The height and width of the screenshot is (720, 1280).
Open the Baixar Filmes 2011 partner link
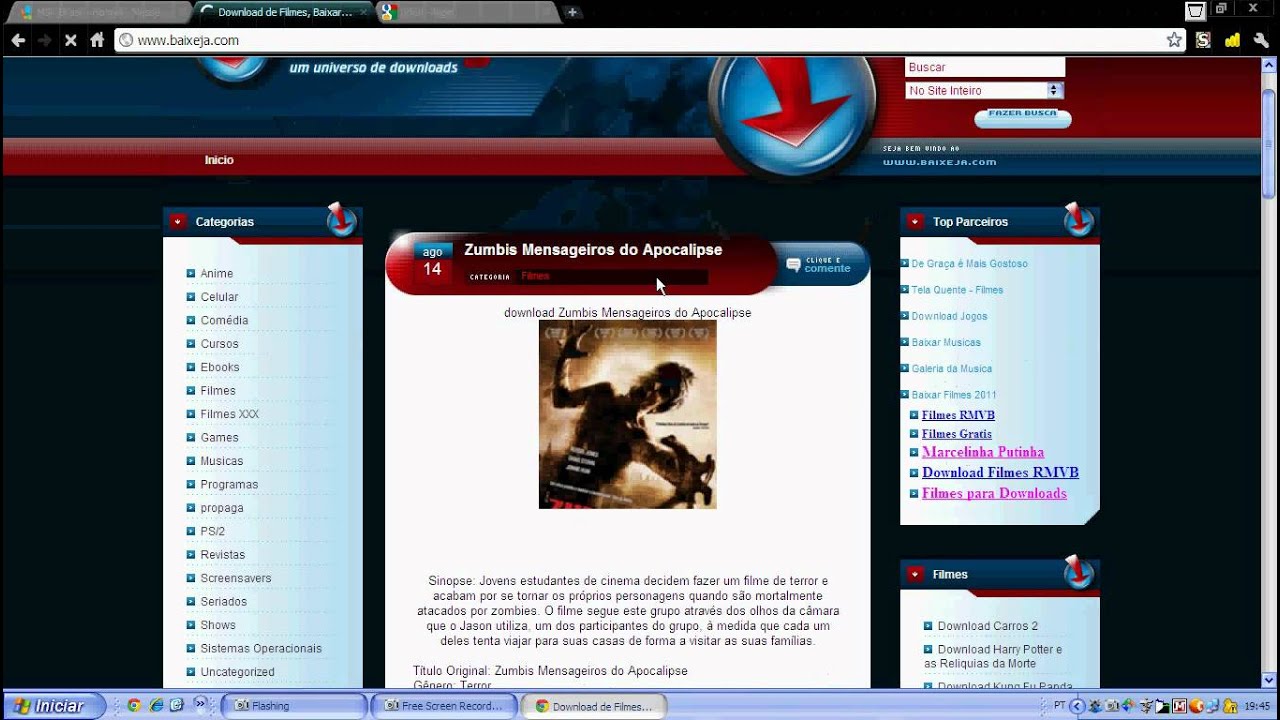pyautogui.click(x=953, y=394)
